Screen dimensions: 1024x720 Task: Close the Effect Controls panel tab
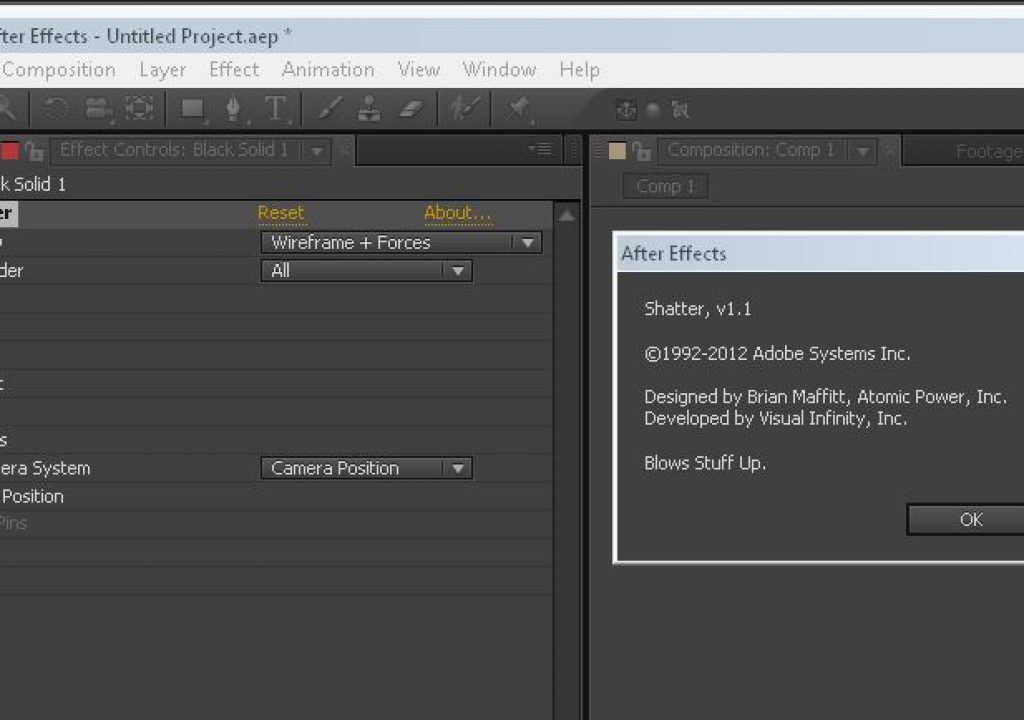(x=344, y=151)
